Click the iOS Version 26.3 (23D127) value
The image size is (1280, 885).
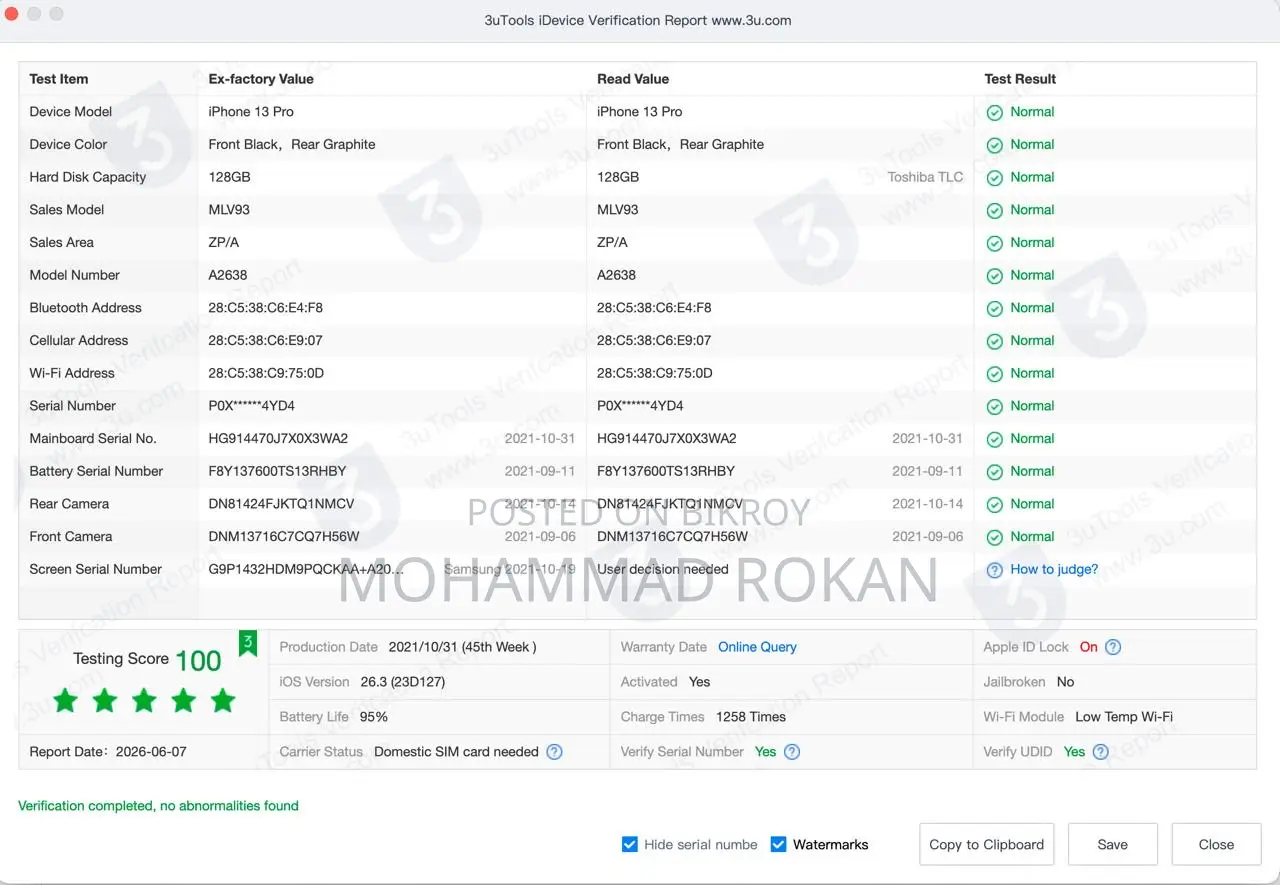(x=403, y=682)
